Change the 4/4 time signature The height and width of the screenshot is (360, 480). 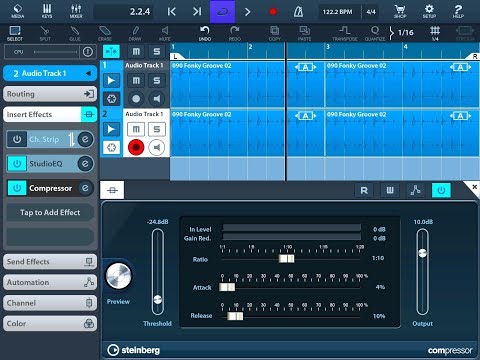tap(371, 12)
